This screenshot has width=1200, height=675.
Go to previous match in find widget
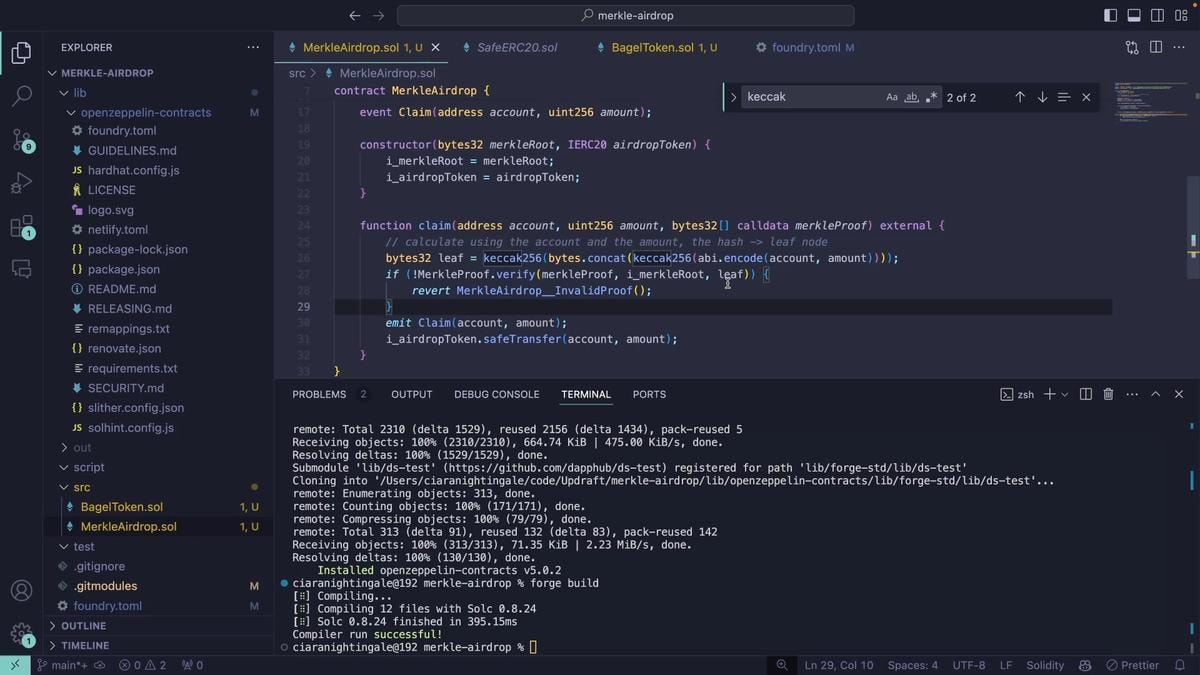point(1020,97)
